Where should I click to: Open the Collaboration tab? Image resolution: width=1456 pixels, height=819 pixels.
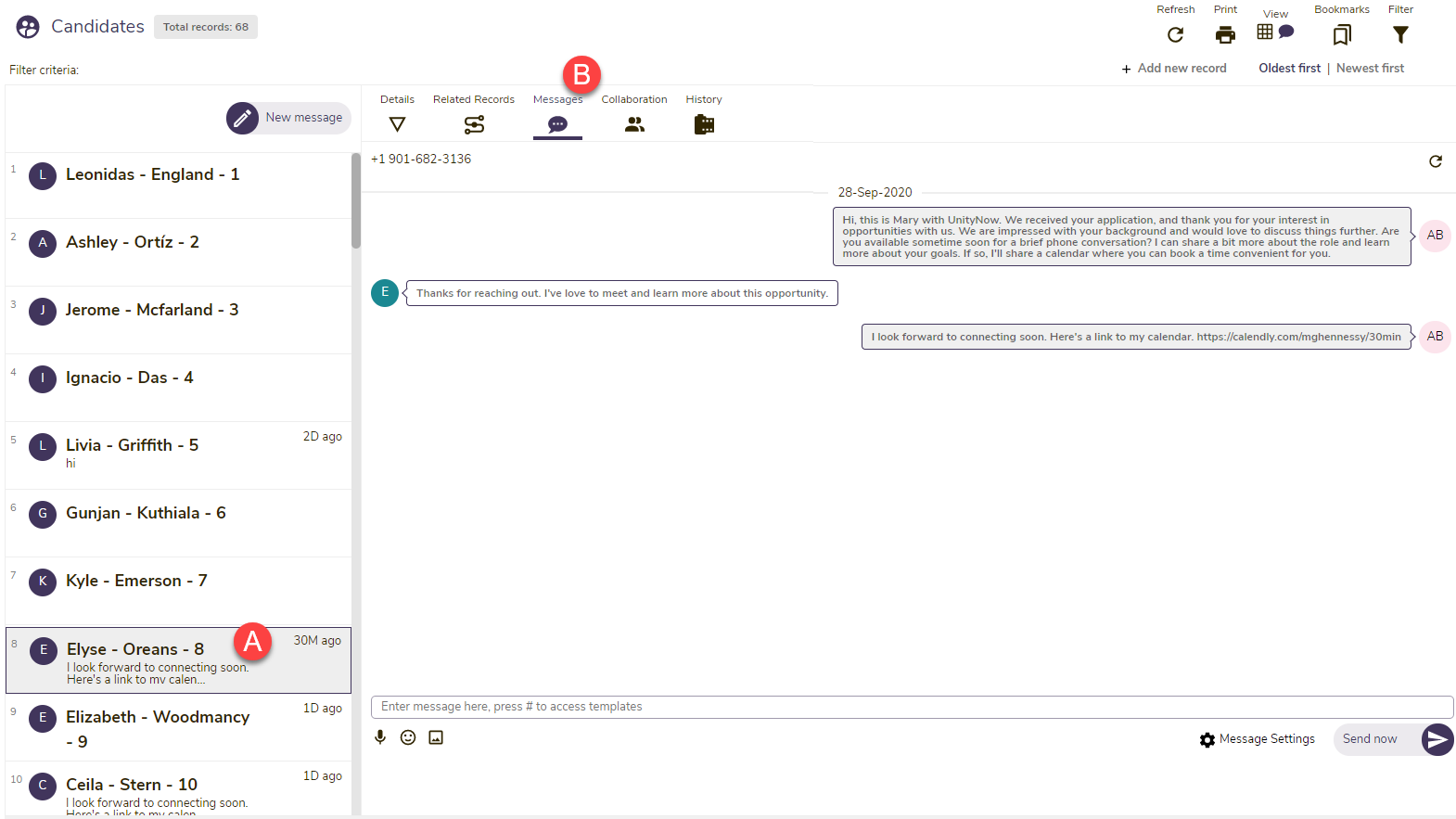point(634,115)
